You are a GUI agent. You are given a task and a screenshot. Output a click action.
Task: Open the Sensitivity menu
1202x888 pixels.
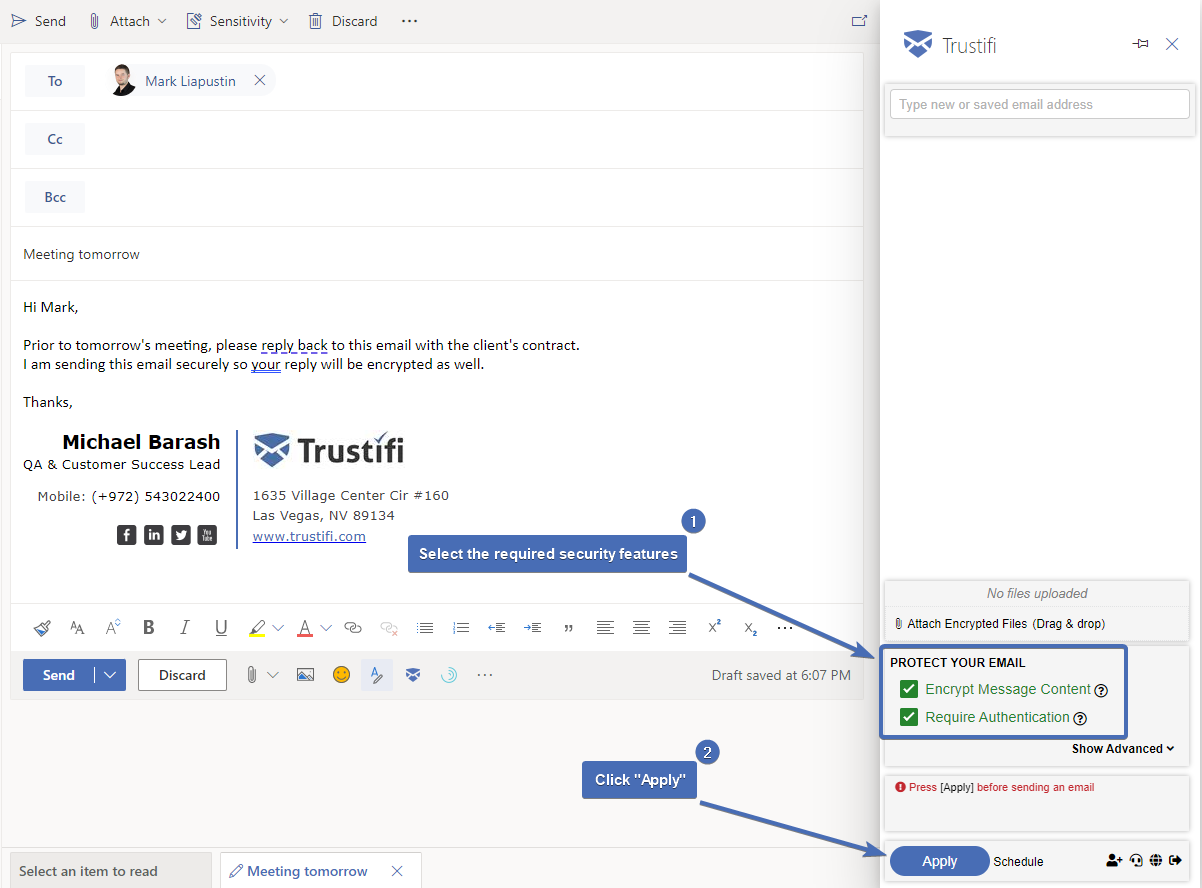point(237,20)
